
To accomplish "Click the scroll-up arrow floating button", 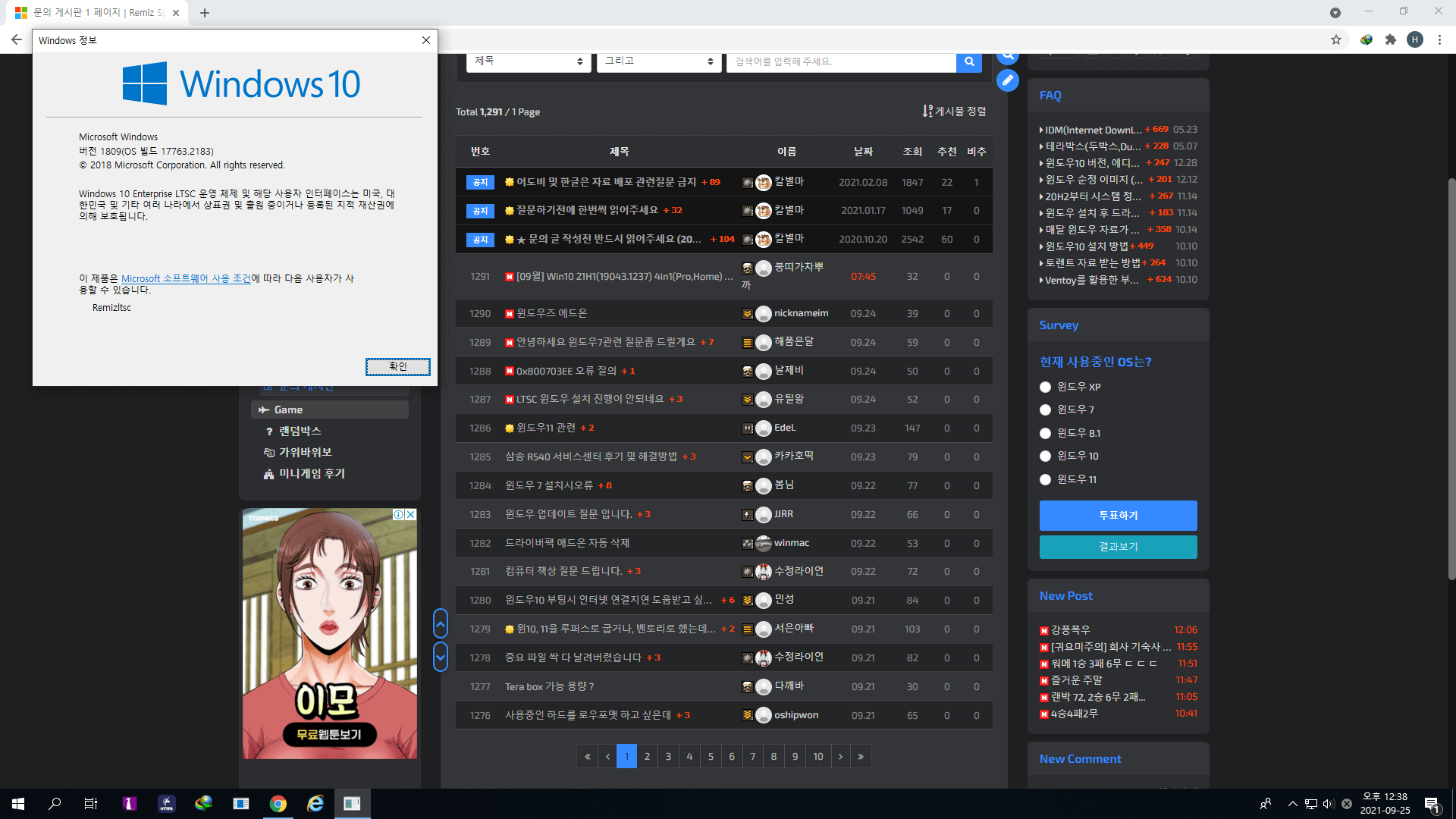I will click(x=441, y=624).
